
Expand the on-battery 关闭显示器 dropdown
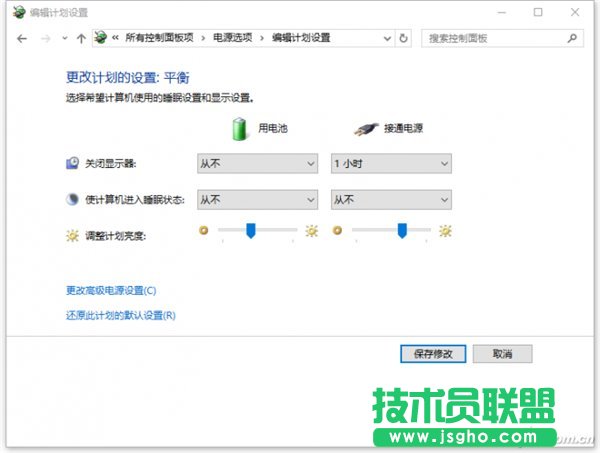[257, 164]
